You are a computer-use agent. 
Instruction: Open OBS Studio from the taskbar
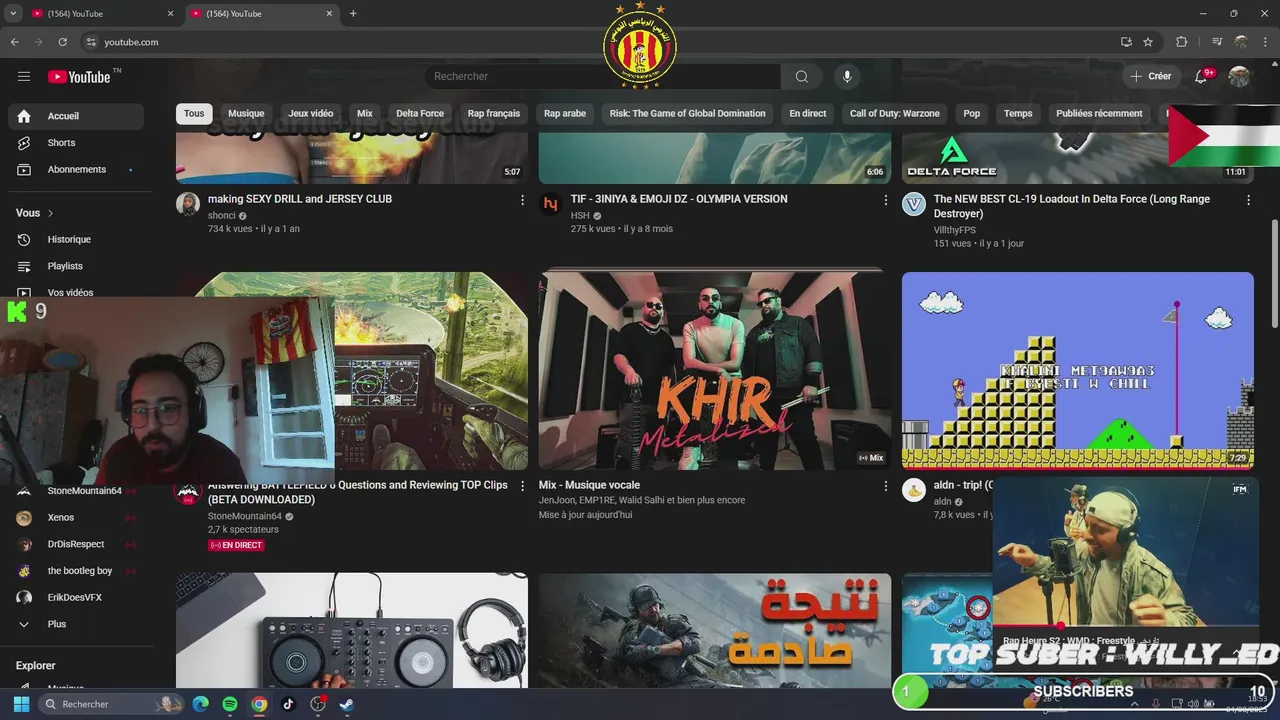coord(318,704)
